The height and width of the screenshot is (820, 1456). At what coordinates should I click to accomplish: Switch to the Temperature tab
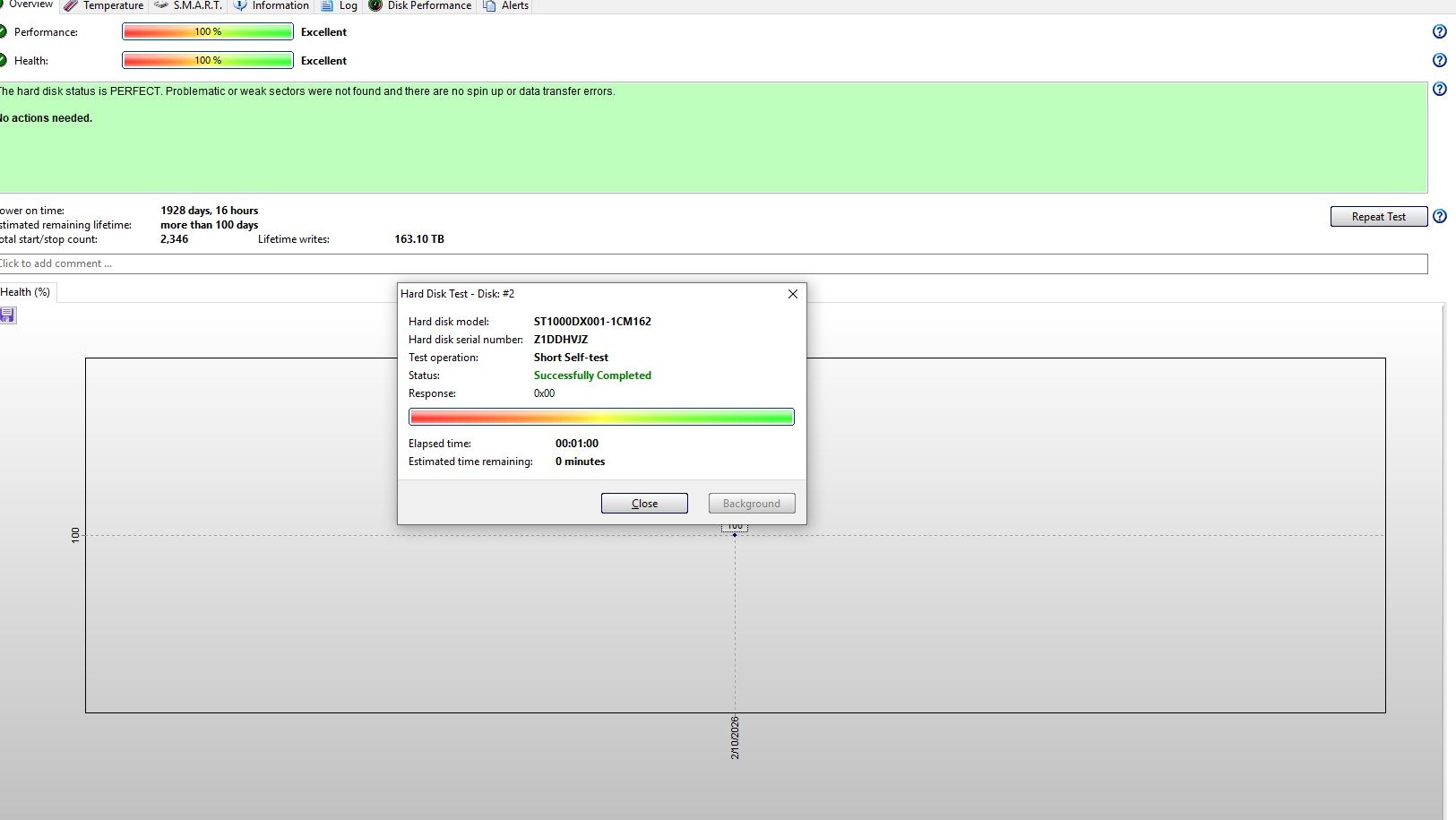(104, 6)
